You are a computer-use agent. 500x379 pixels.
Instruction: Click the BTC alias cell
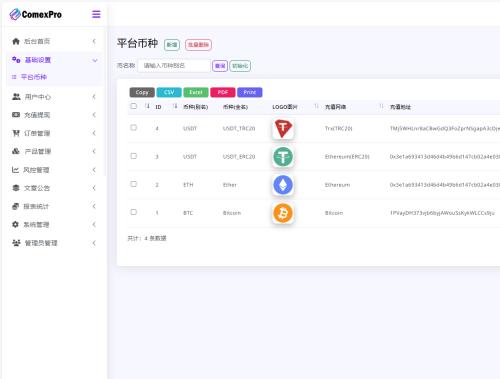[188, 213]
